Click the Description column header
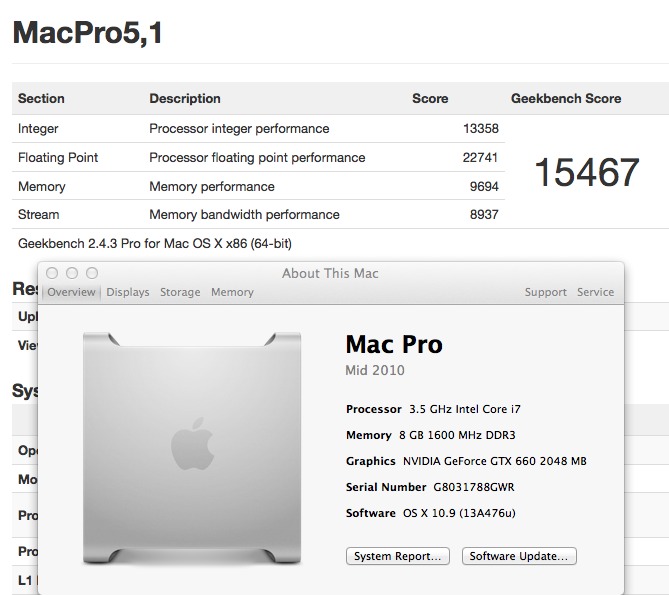This screenshot has width=669, height=595. (x=185, y=99)
